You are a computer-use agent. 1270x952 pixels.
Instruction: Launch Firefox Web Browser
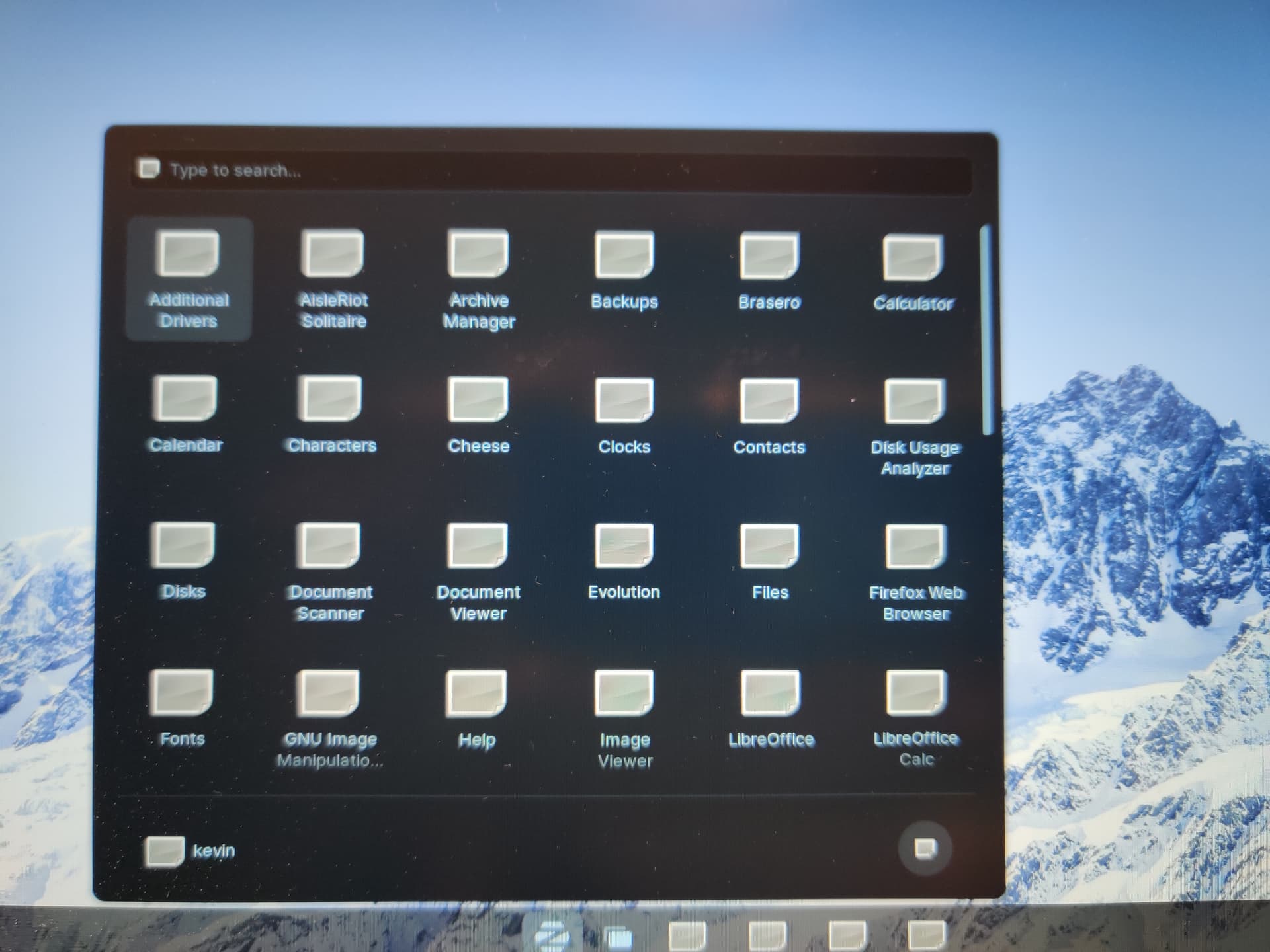(916, 573)
